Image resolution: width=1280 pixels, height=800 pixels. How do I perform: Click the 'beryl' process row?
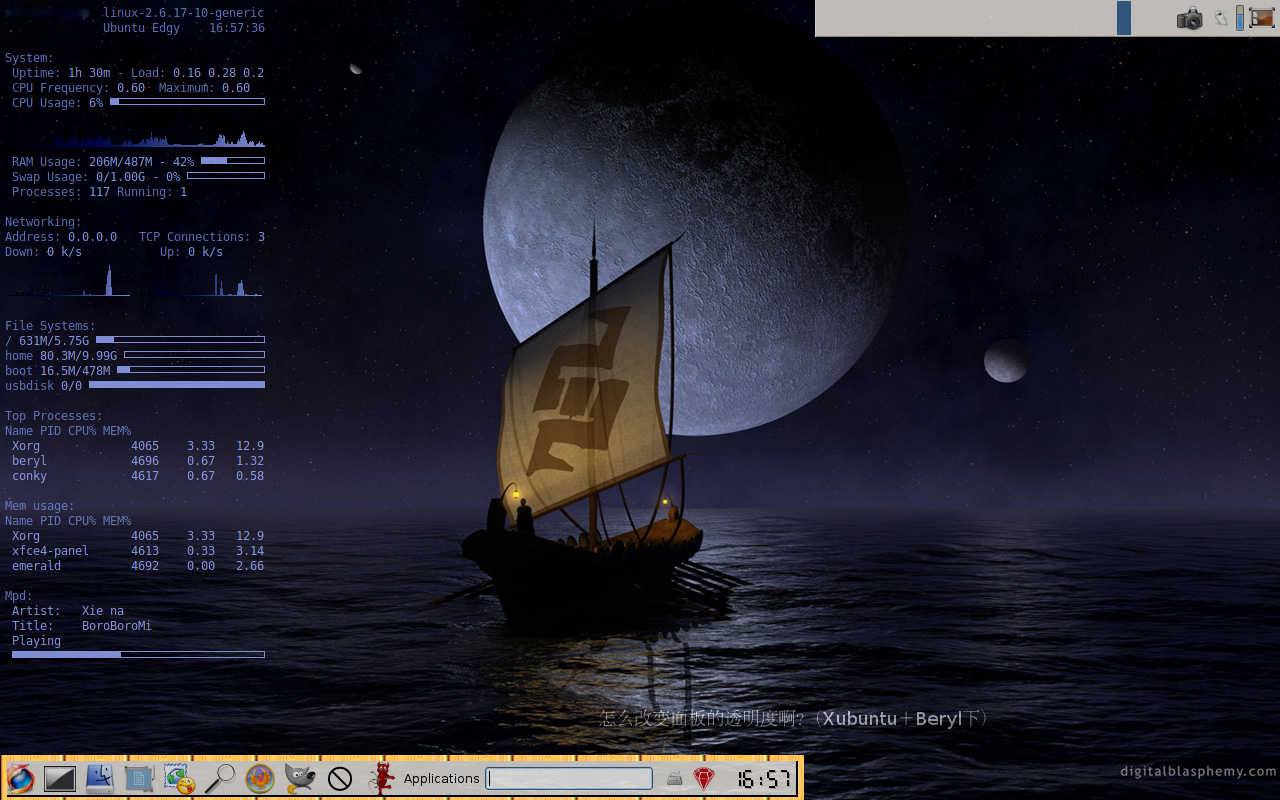click(x=138, y=461)
